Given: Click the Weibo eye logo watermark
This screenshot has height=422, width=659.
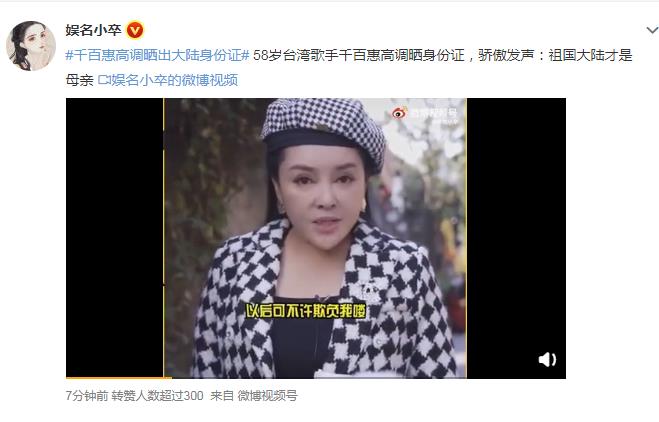Looking at the screenshot, I should coord(399,113).
